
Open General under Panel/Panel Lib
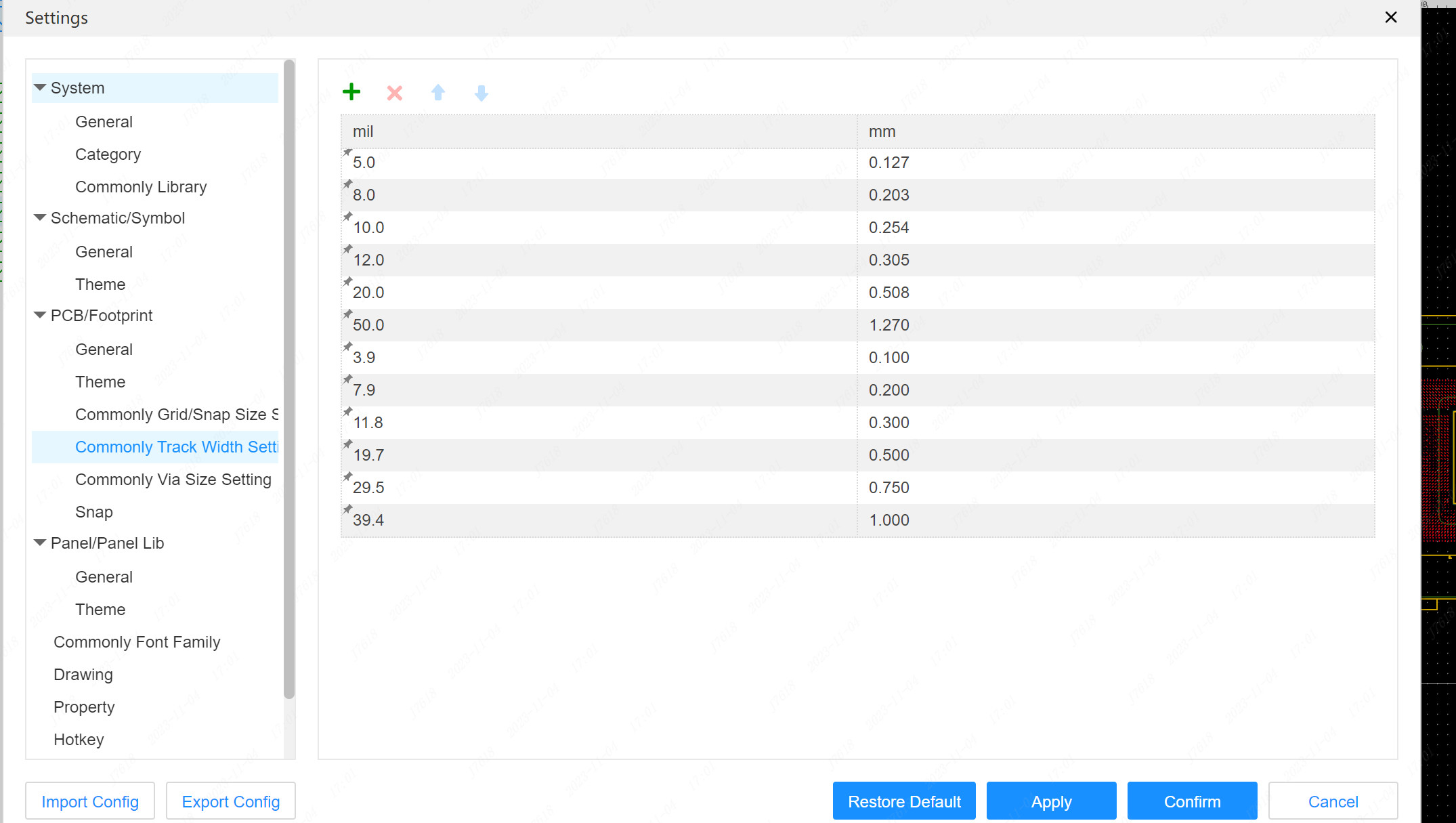pos(104,577)
